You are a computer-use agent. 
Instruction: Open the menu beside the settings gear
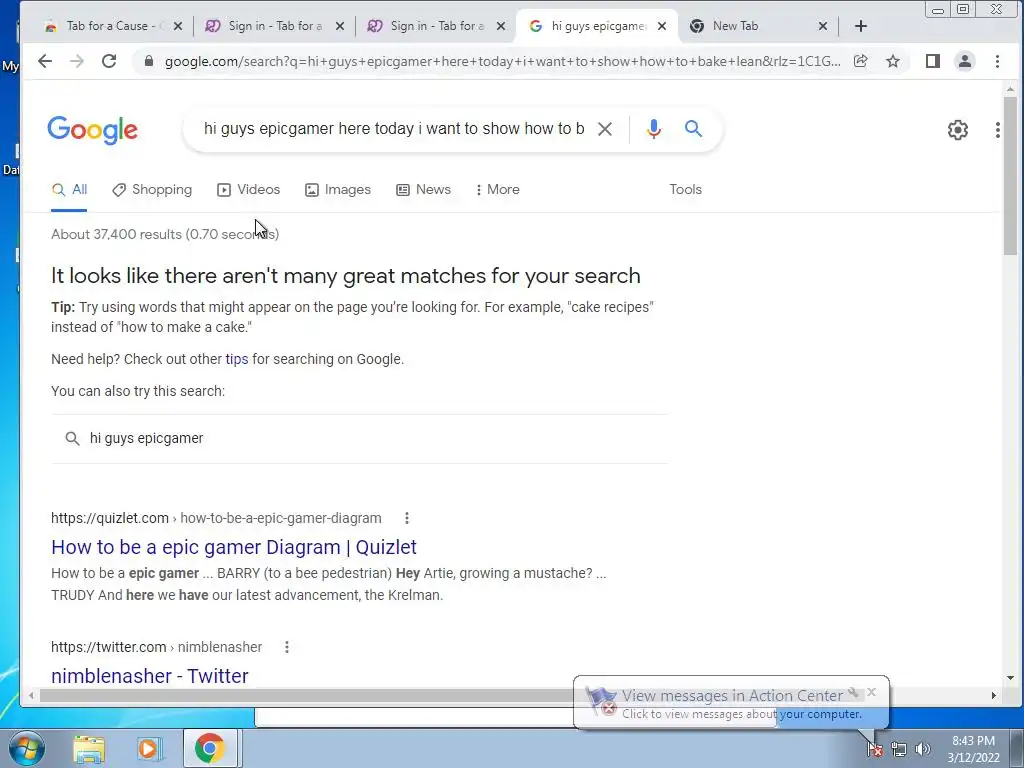(997, 130)
